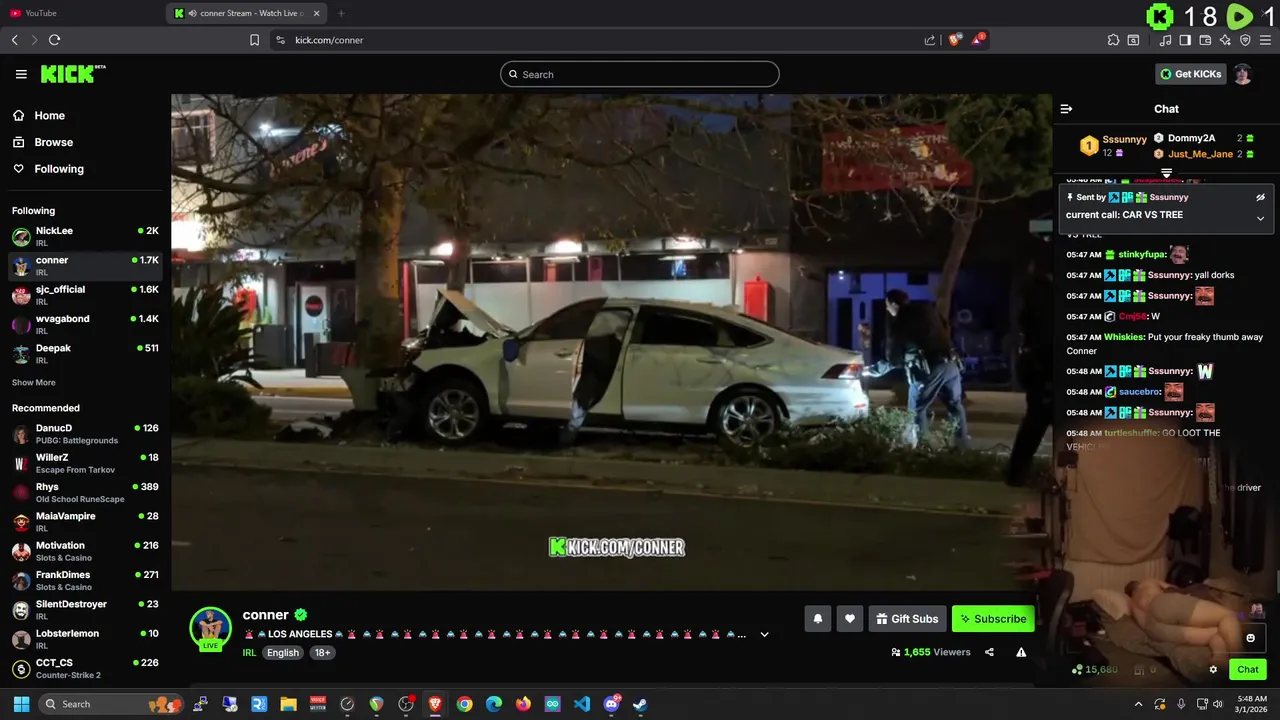Toggle the browser sidebar panel
This screenshot has height=720, width=1280.
[x=1185, y=40]
